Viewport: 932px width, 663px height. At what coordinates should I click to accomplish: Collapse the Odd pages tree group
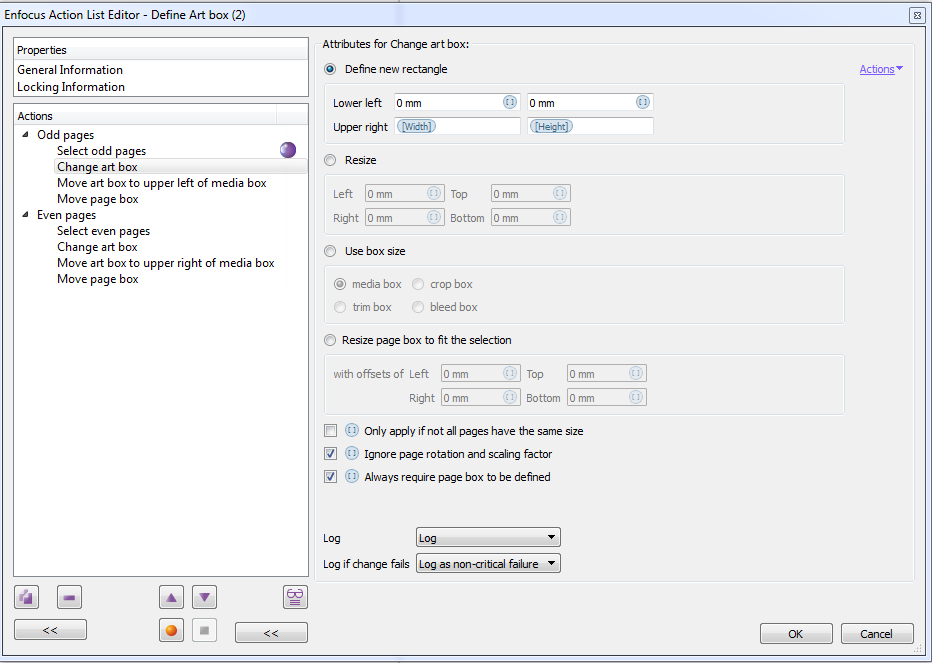25,135
